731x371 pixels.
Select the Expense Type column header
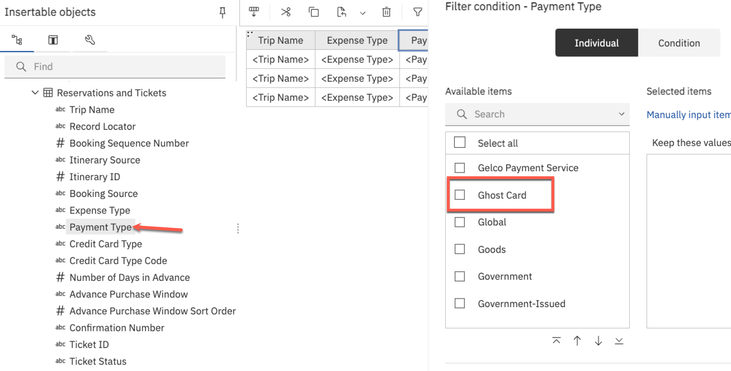point(357,41)
